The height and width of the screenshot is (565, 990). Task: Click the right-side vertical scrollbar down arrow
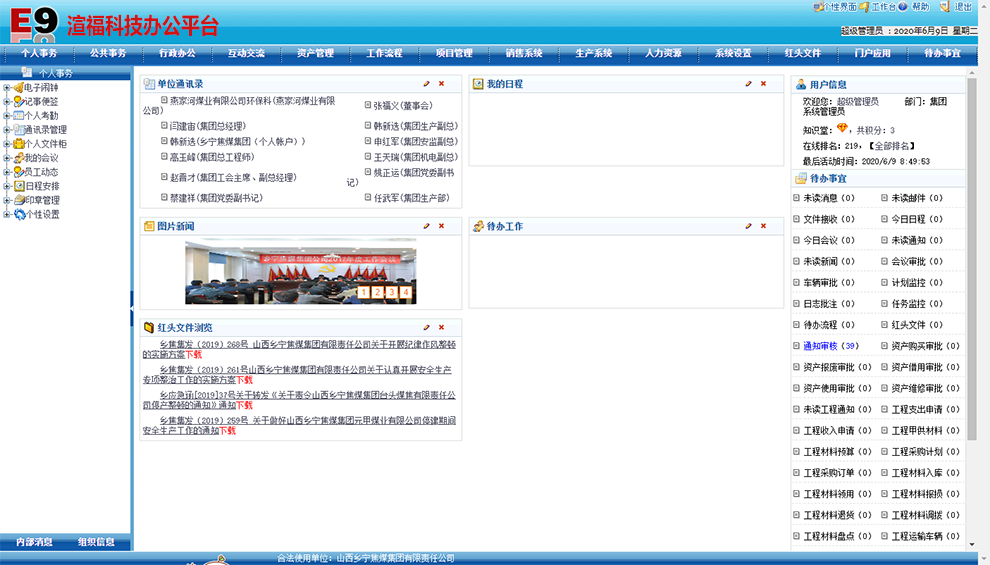point(971,545)
